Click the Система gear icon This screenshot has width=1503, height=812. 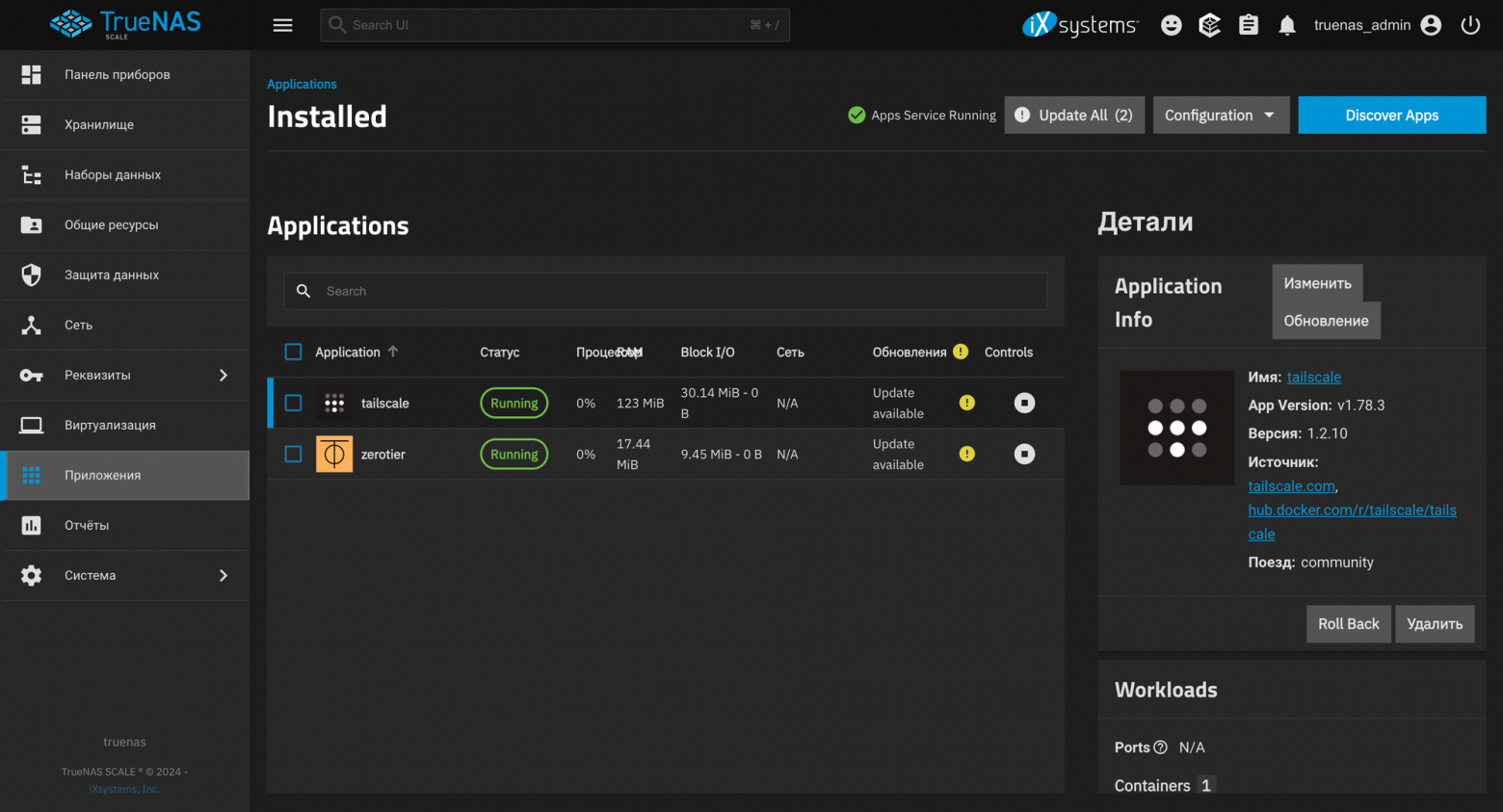point(31,575)
